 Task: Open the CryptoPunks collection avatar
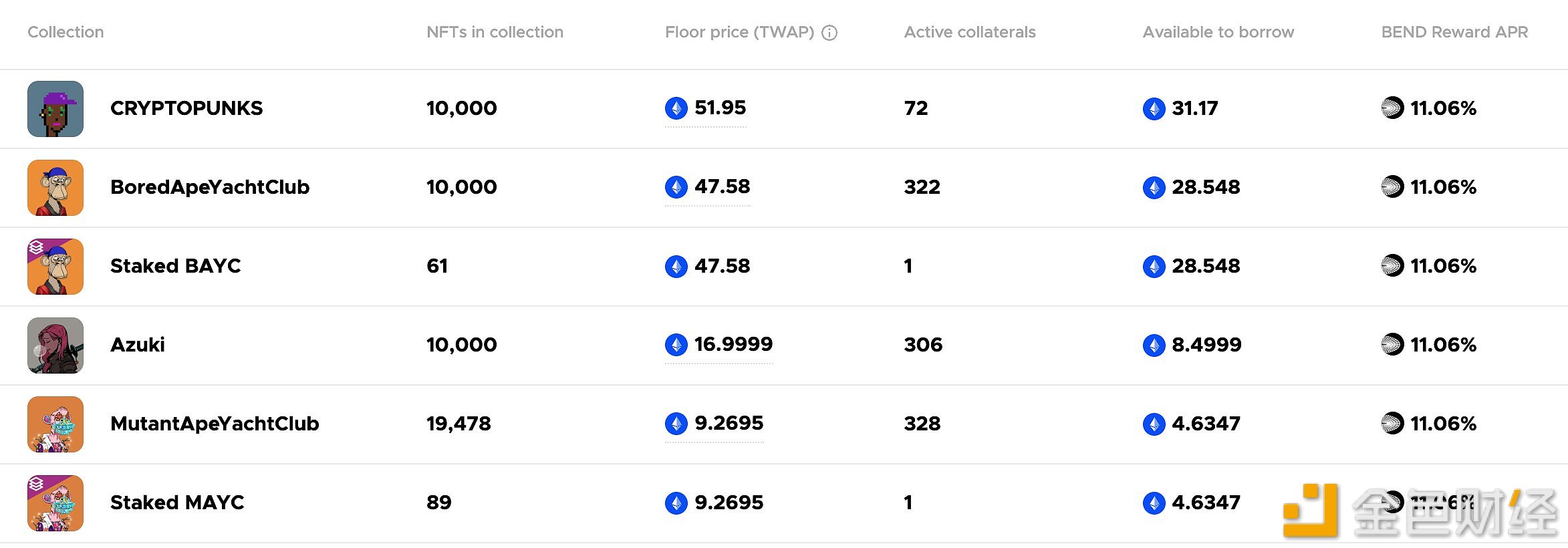click(55, 109)
